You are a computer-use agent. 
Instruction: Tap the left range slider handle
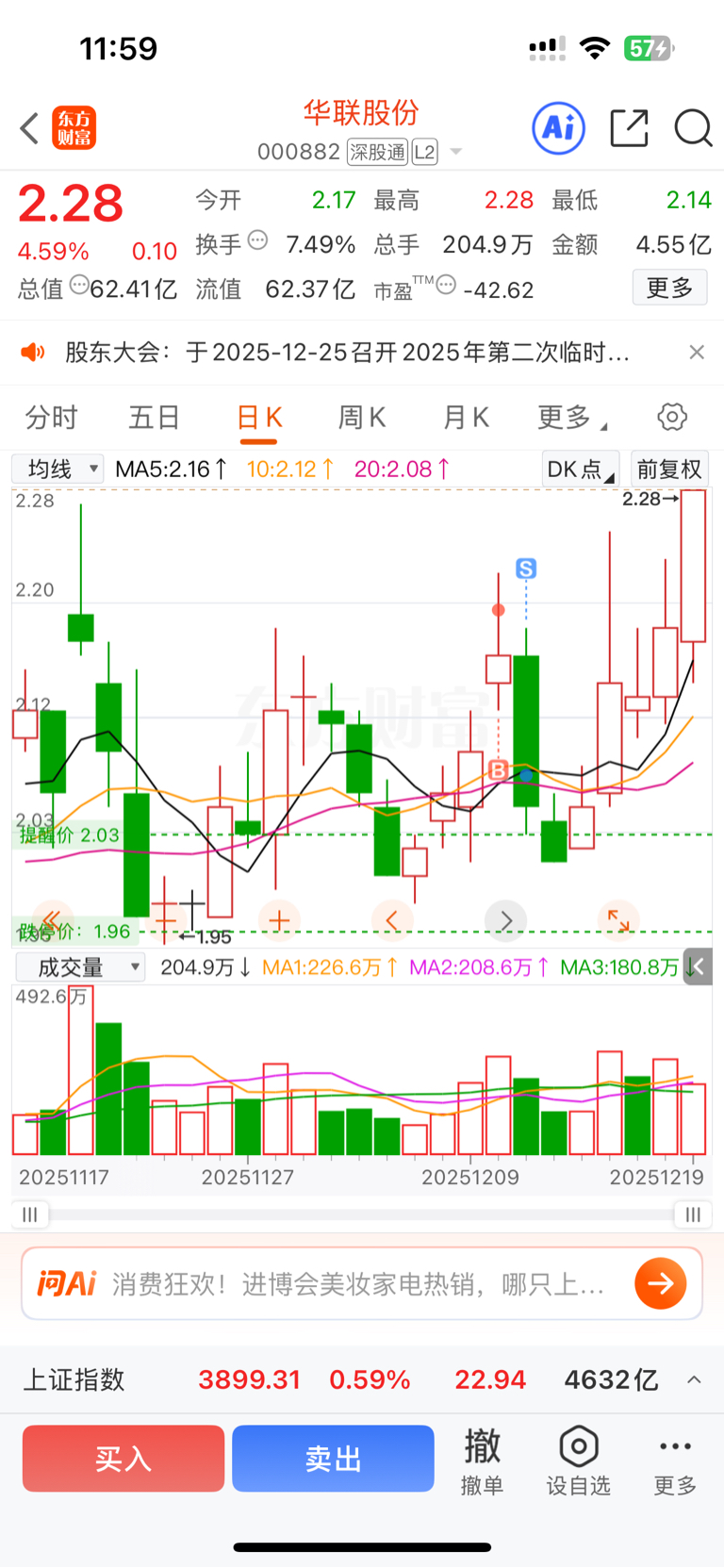tap(30, 1214)
